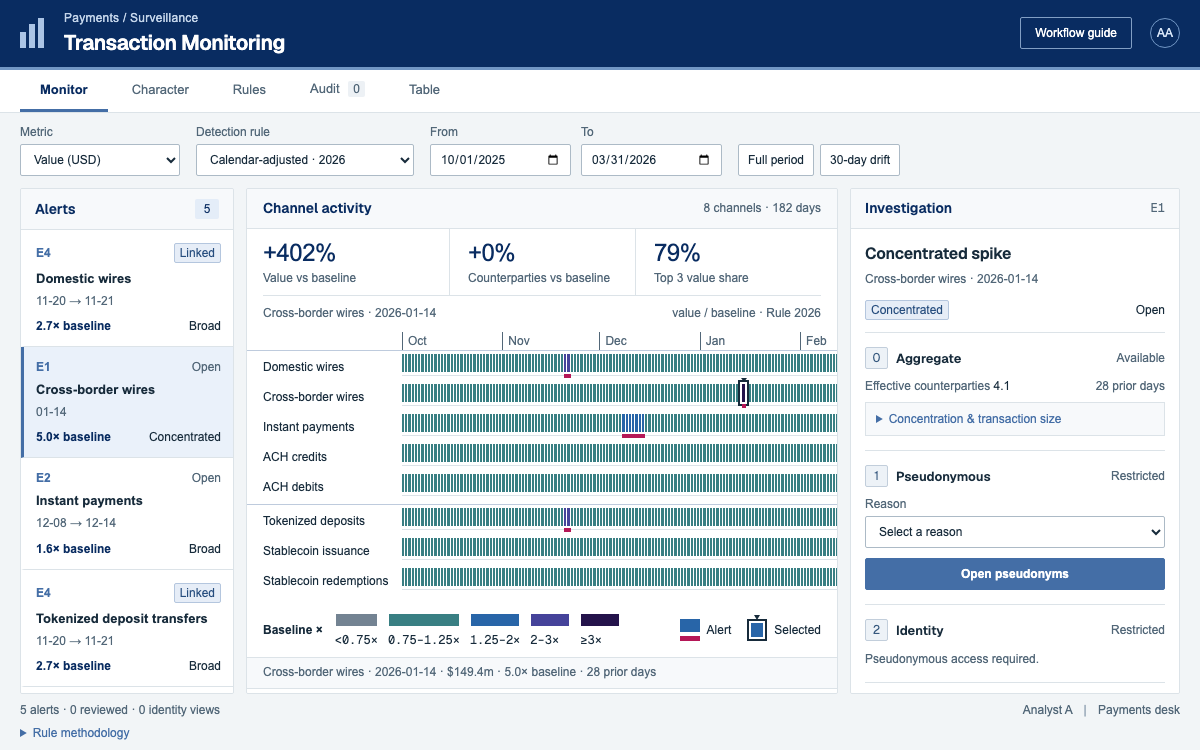Switch to the Monitor tab
Viewport: 1200px width, 750px height.
(64, 89)
